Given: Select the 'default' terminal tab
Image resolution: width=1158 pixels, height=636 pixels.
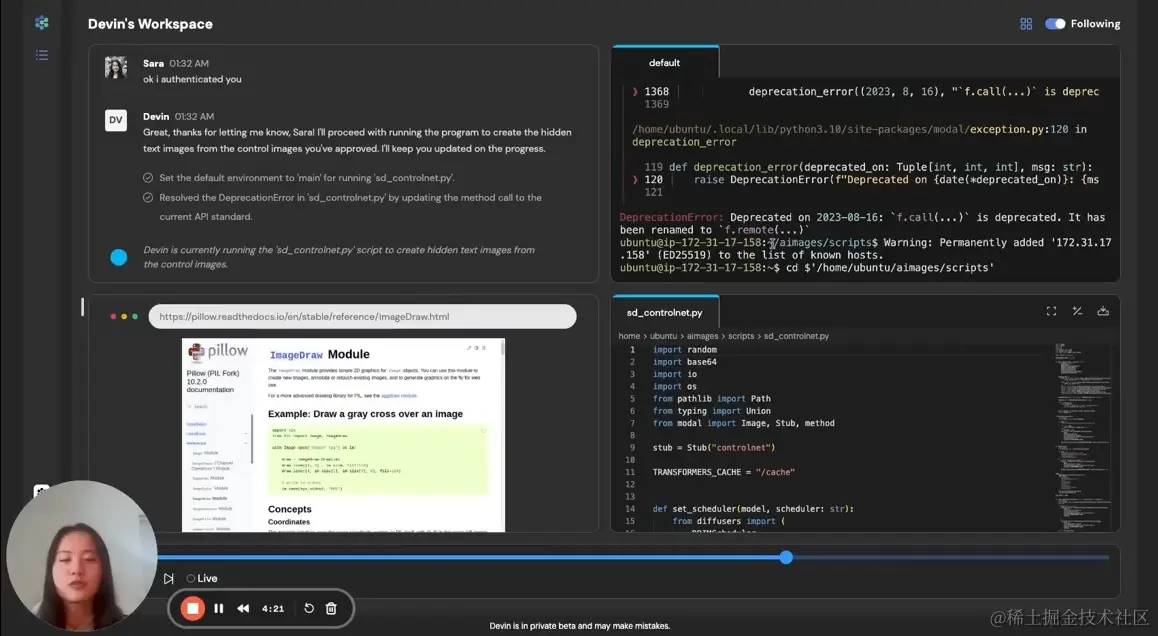Looking at the screenshot, I should 664,63.
